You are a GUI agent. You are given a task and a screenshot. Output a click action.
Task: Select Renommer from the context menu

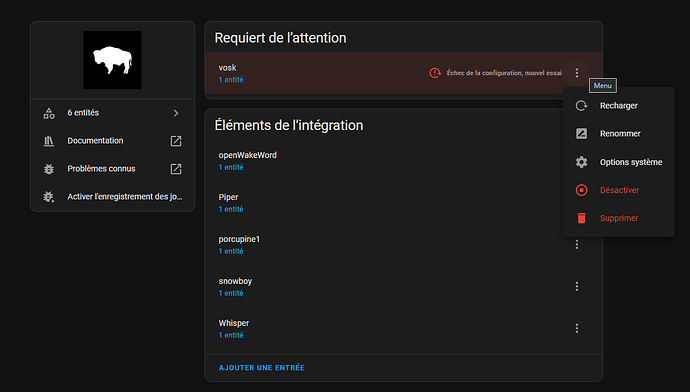pyautogui.click(x=619, y=134)
